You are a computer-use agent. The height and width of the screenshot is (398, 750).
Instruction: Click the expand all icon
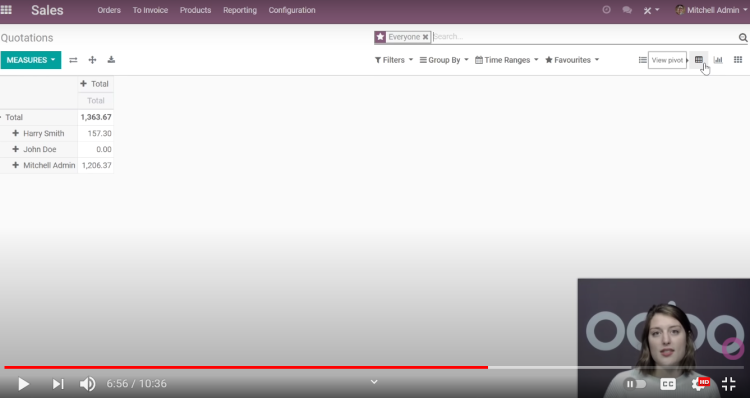92,60
